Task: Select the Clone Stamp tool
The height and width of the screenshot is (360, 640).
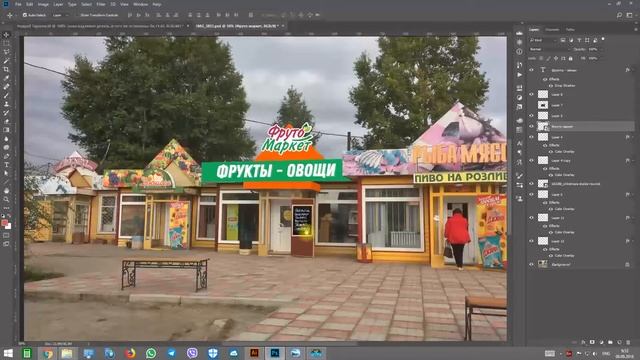Action: pyautogui.click(x=6, y=104)
